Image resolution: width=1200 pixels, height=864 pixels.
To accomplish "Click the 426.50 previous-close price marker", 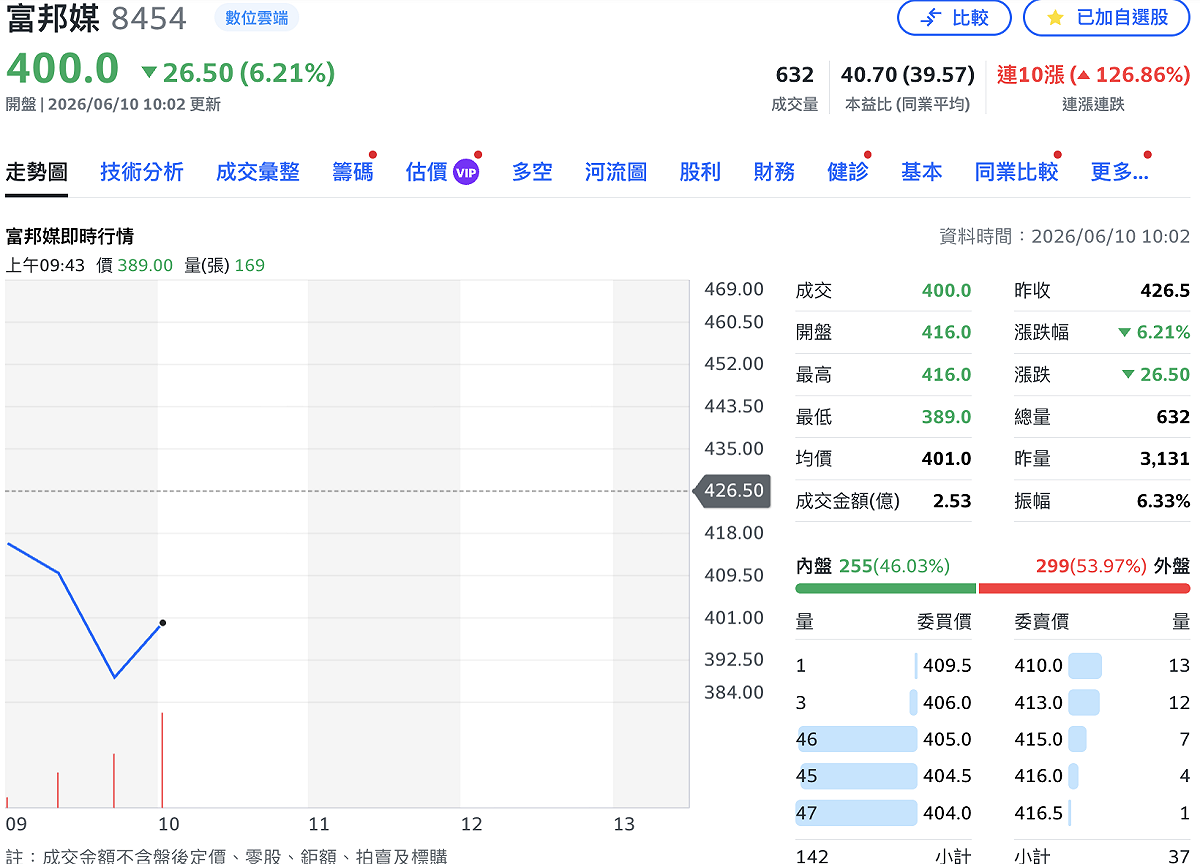I will tap(732, 491).
